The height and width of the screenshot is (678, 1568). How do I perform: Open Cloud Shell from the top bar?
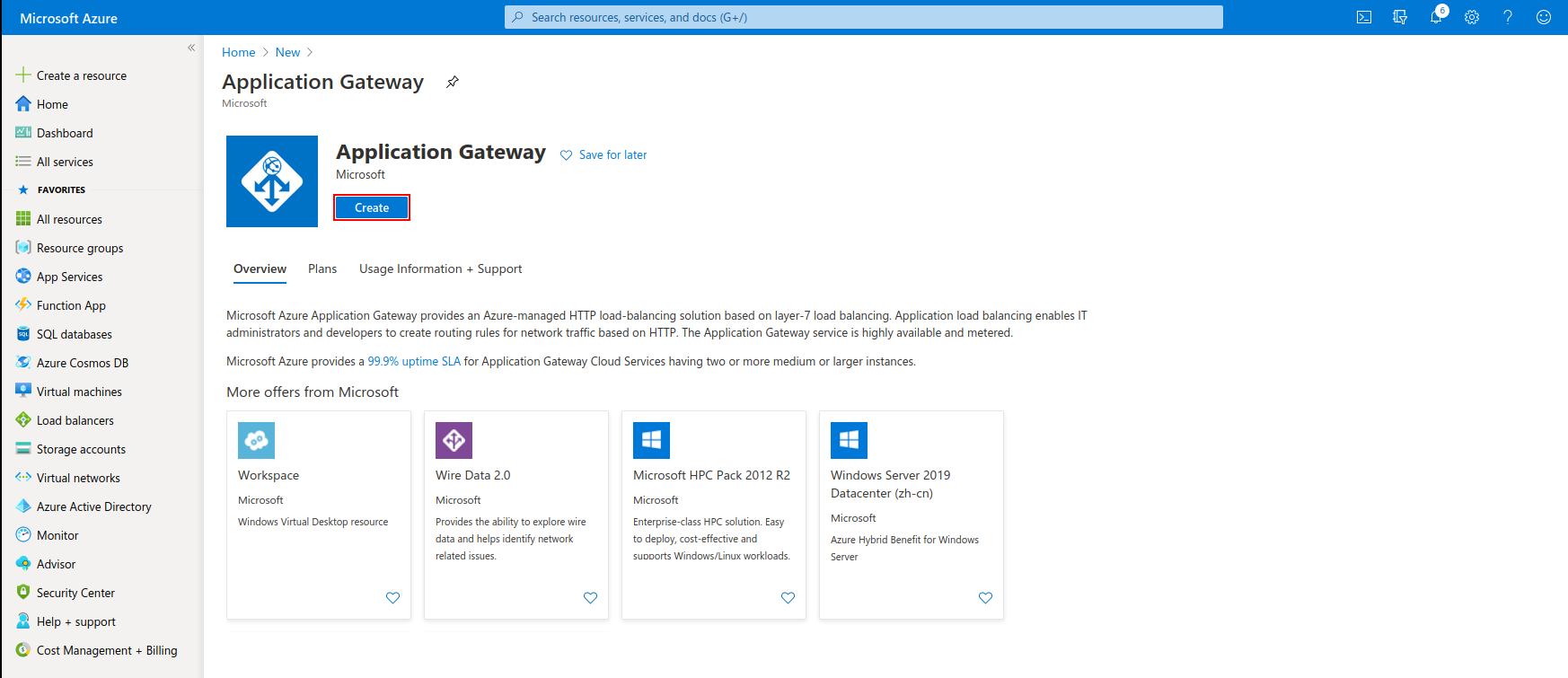(x=1364, y=17)
